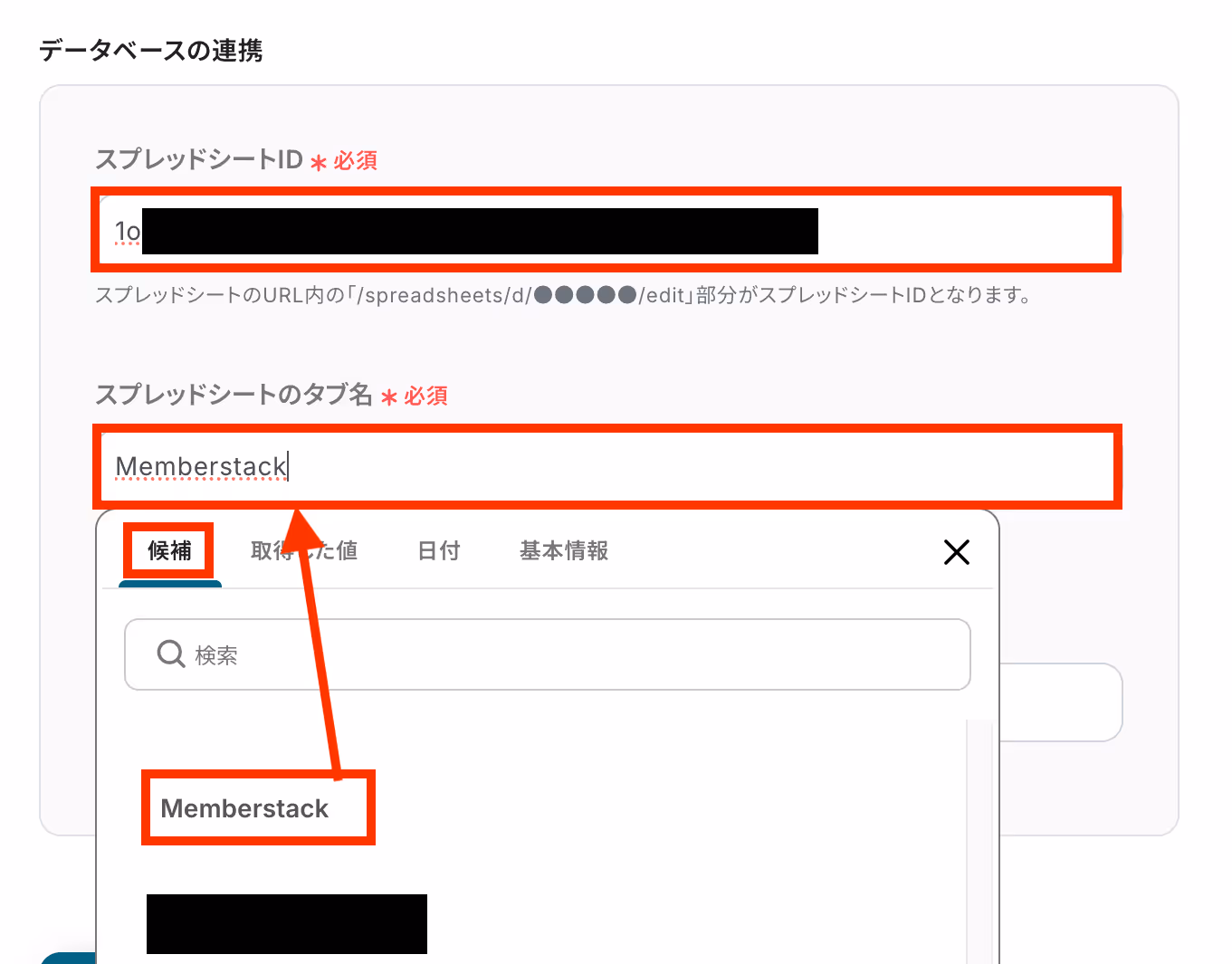
Task: Click the URL hint text below the スプレッドシートID field
Action: 563,295
